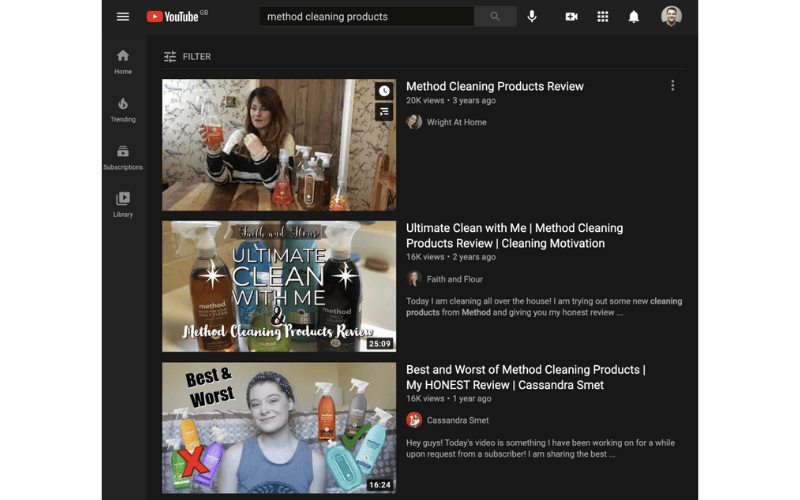
Task: Click description starting 'Hey guys! Today's video'
Action: pyautogui.click(x=540, y=448)
